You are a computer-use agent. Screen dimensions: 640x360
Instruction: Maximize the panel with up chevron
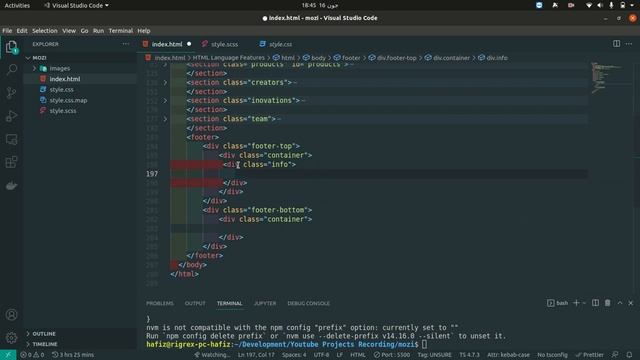tap(620, 303)
